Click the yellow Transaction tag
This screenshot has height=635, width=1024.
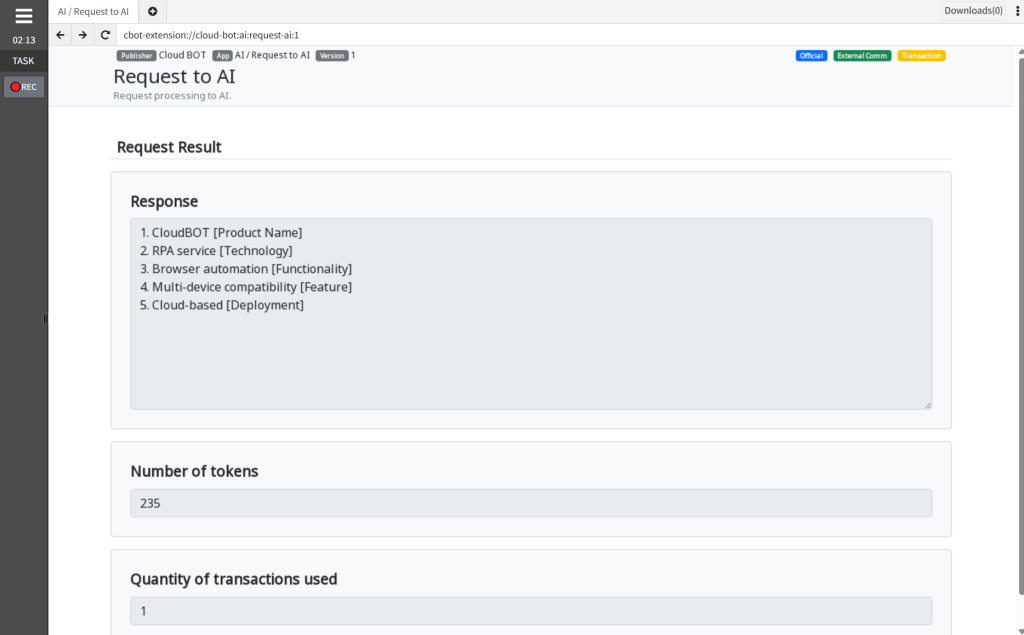click(921, 56)
